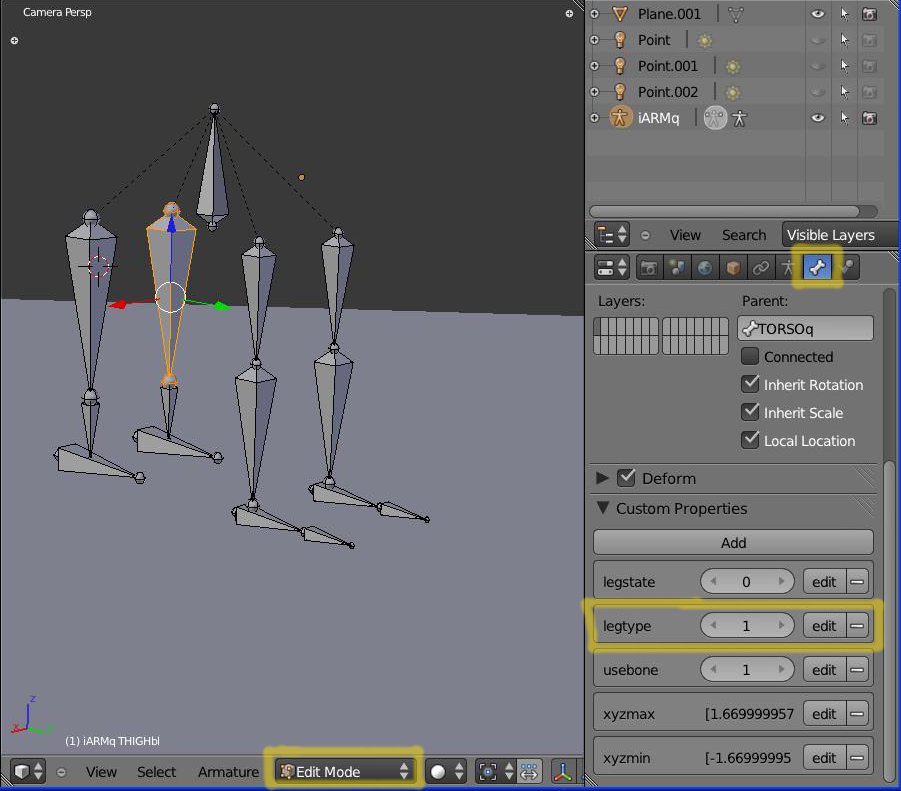Open the Select menu in 3D view
The width and height of the screenshot is (901, 791).
pyautogui.click(x=156, y=772)
